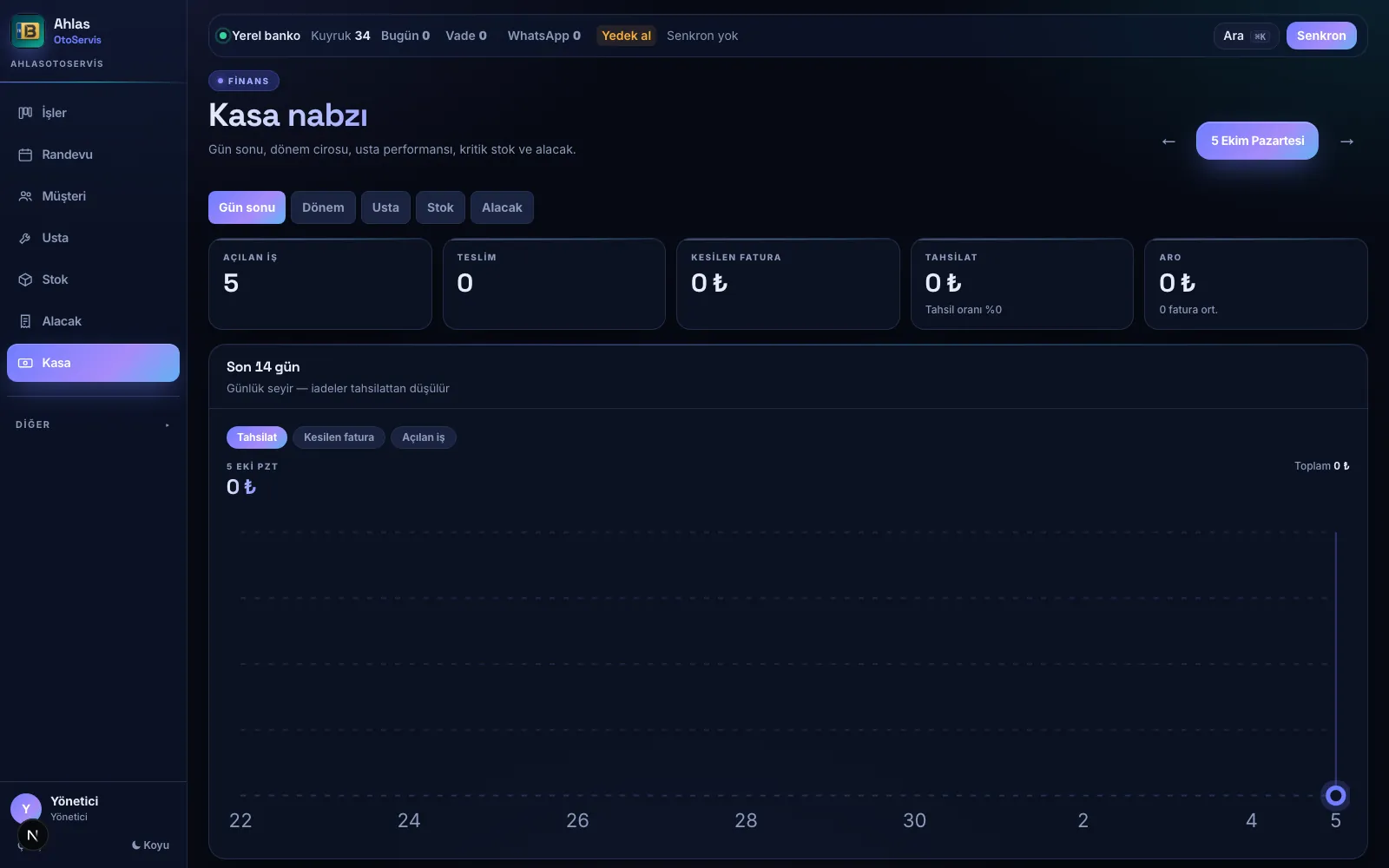This screenshot has height=868, width=1389.
Task: Click the FİNANS badge
Action: pyautogui.click(x=244, y=81)
